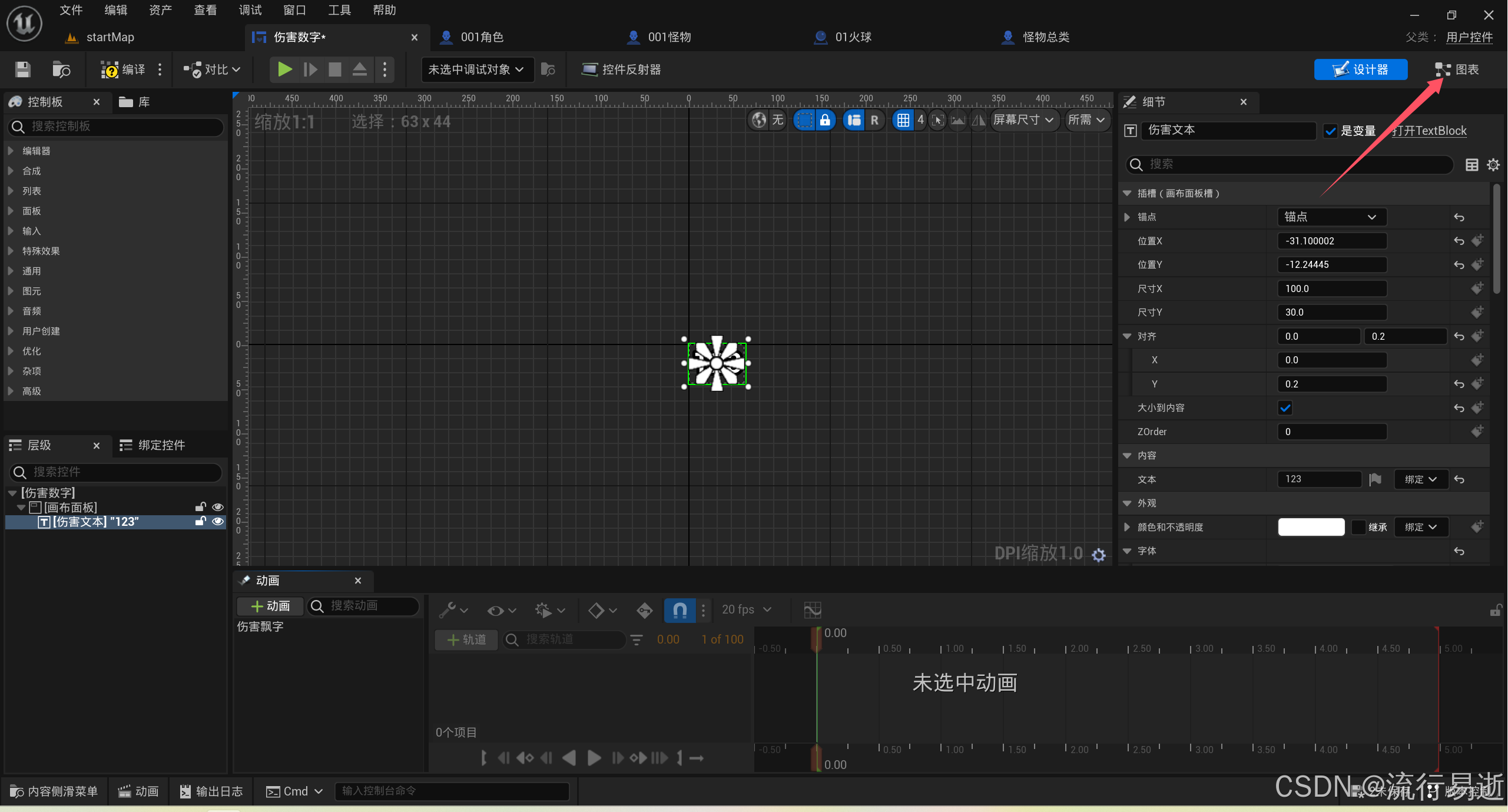Open the Anchors dropdown
This screenshot has width=1508, height=812.
click(1331, 217)
